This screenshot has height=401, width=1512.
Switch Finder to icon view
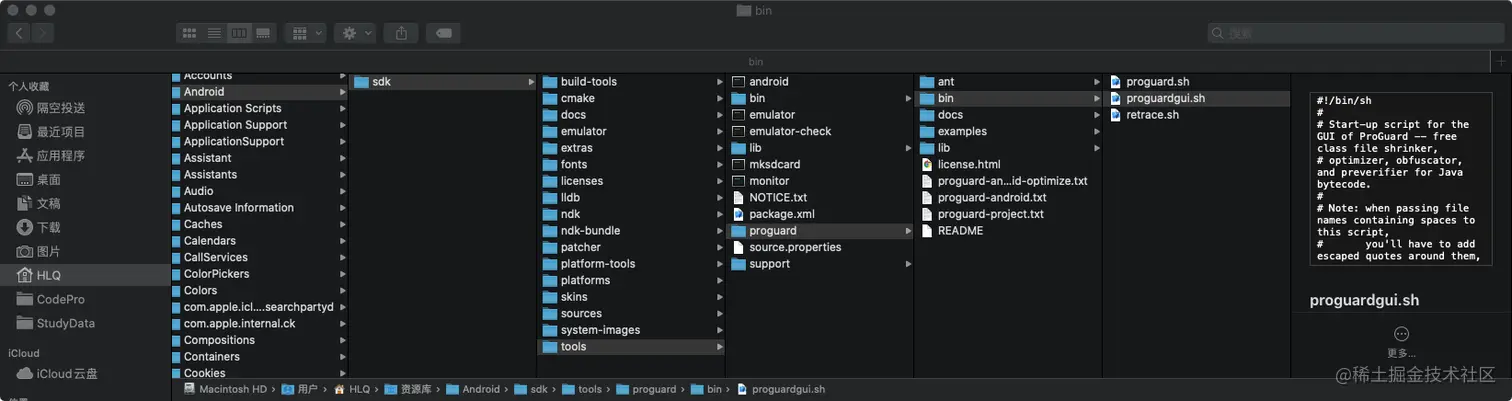click(189, 33)
